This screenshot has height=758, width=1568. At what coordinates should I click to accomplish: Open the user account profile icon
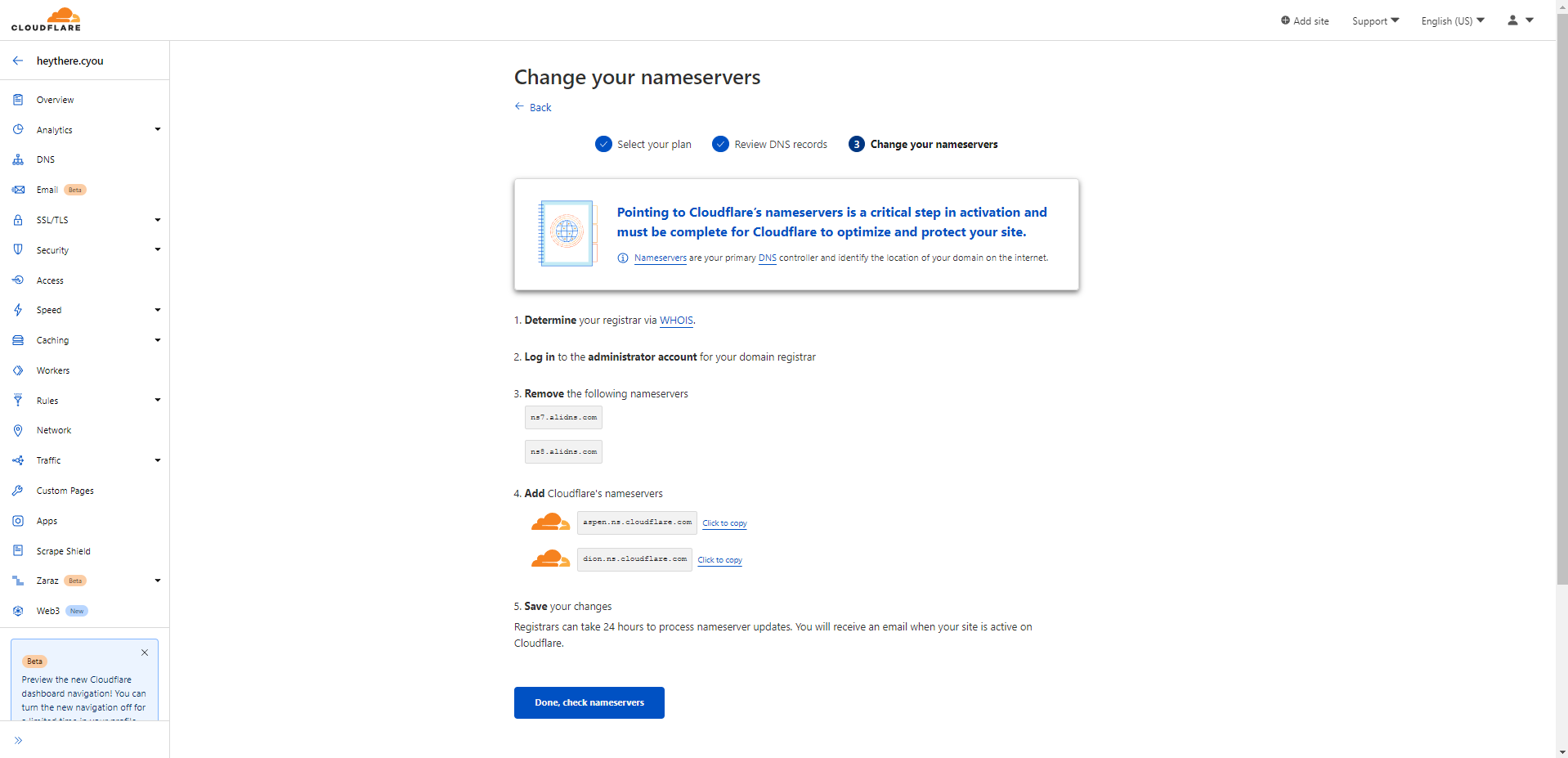pyautogui.click(x=1512, y=20)
